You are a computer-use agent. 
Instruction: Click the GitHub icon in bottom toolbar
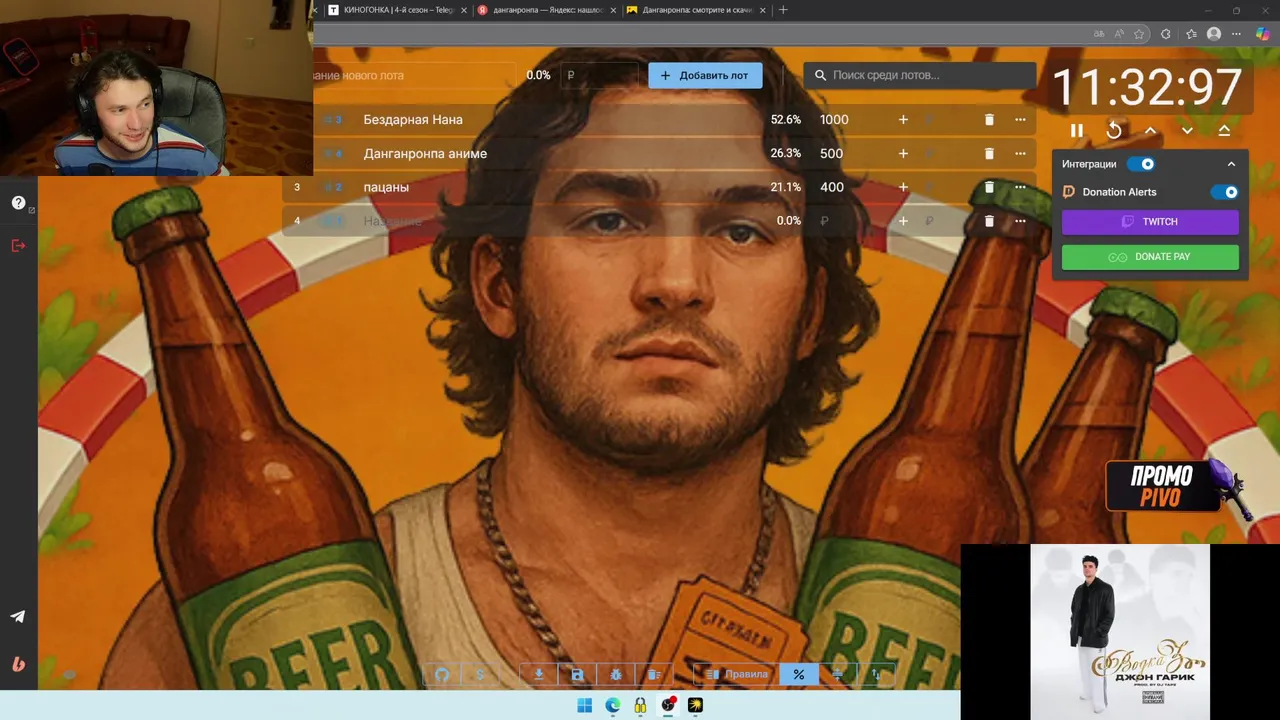pyautogui.click(x=442, y=674)
